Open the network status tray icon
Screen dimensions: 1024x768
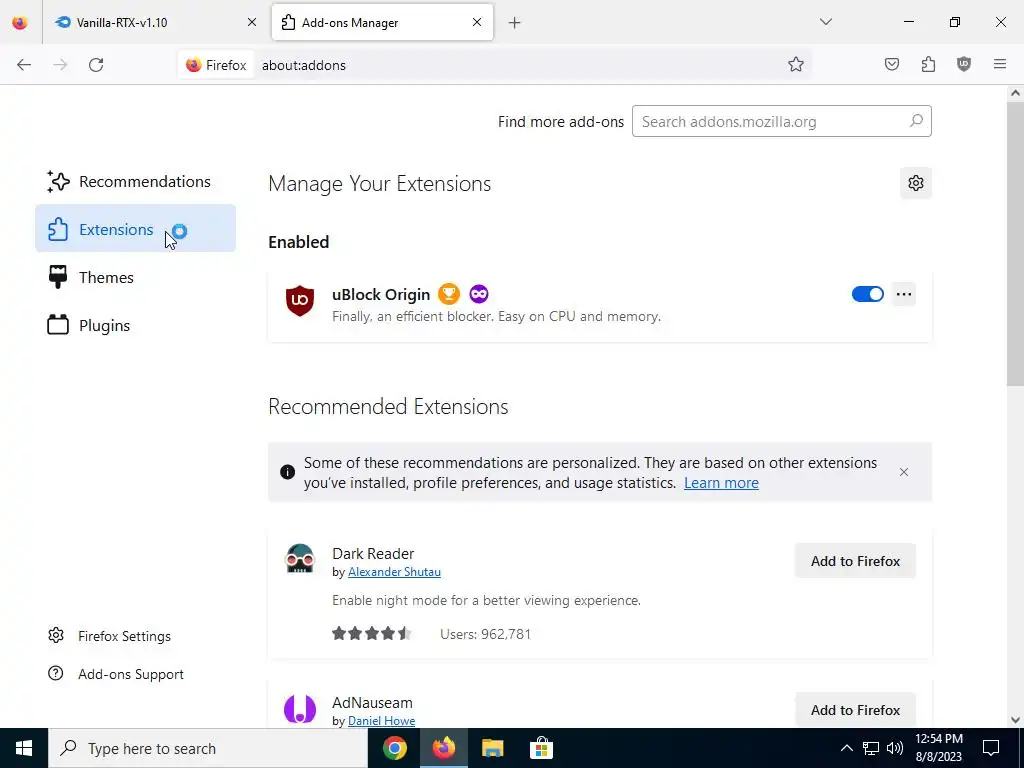coord(871,748)
